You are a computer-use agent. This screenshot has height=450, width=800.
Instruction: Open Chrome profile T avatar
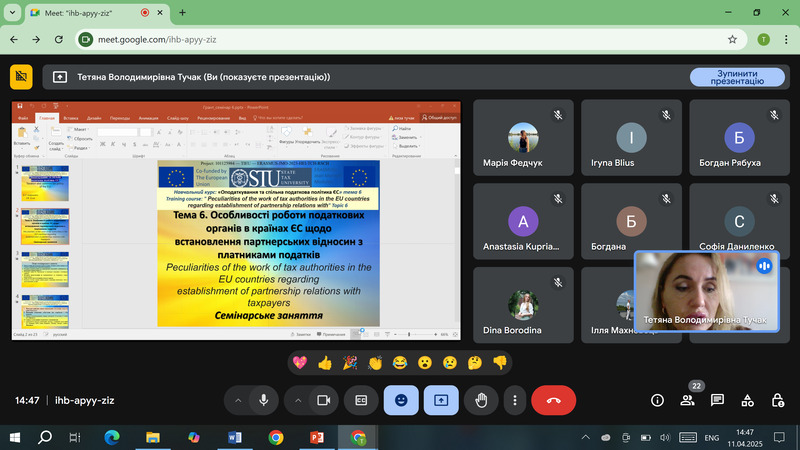coord(764,39)
